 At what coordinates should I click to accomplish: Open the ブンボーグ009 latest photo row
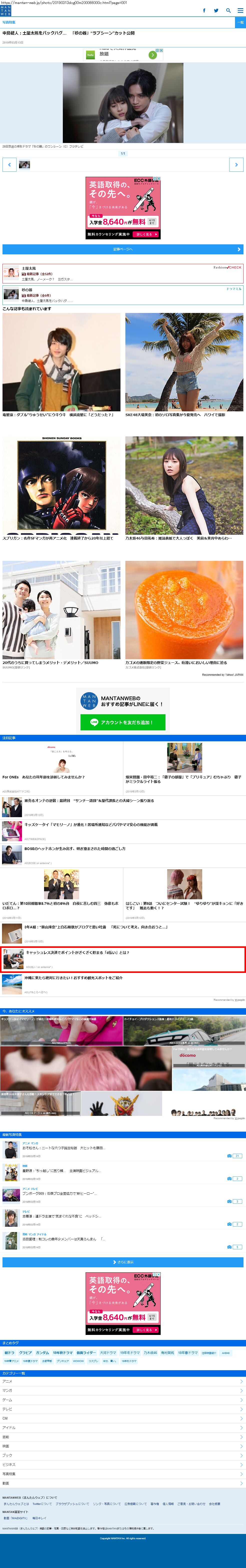(x=123, y=1196)
